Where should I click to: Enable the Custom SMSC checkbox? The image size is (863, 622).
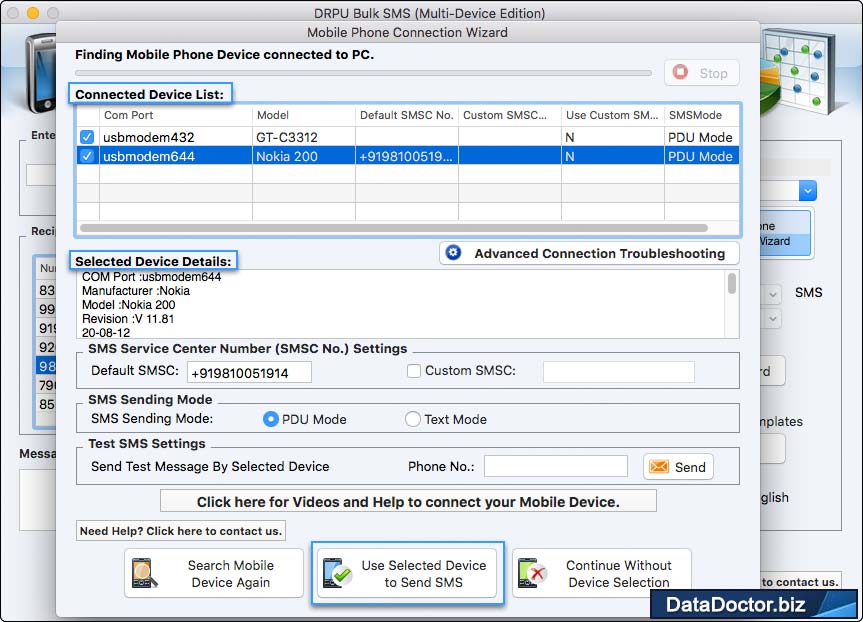pos(414,371)
